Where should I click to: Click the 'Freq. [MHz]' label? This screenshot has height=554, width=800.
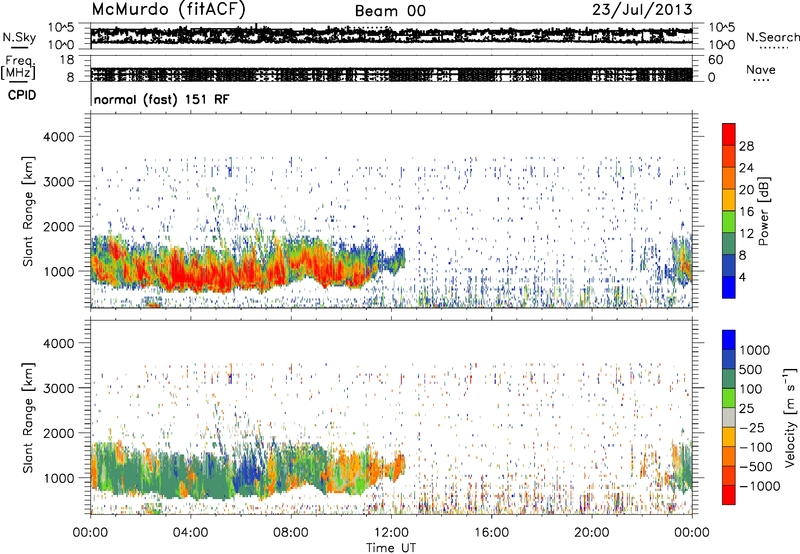19,67
